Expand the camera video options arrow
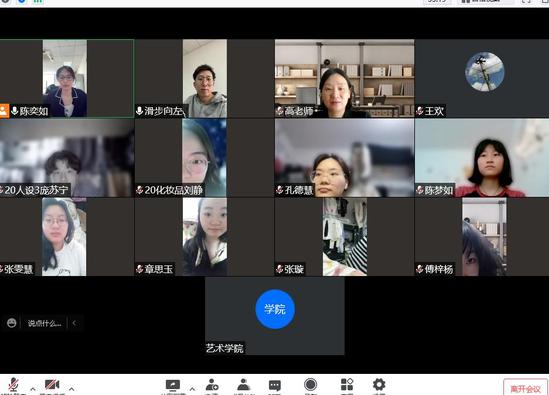The image size is (549, 395). [x=71, y=389]
